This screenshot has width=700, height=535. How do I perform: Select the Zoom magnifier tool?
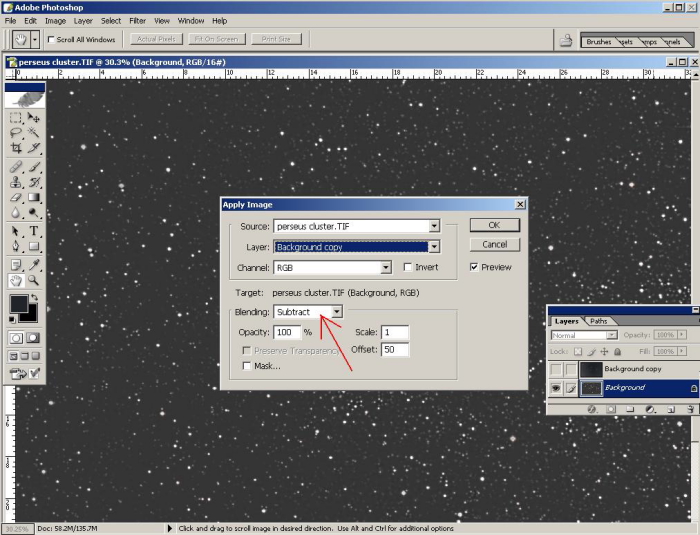[x=34, y=281]
